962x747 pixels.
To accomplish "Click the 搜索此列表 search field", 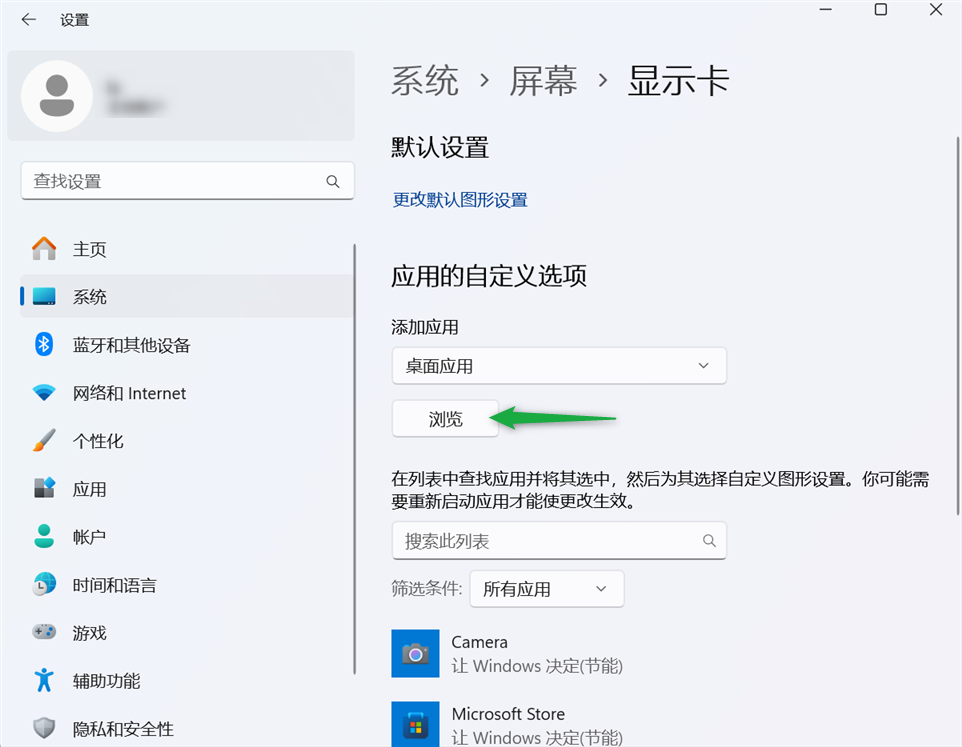I will point(548,541).
